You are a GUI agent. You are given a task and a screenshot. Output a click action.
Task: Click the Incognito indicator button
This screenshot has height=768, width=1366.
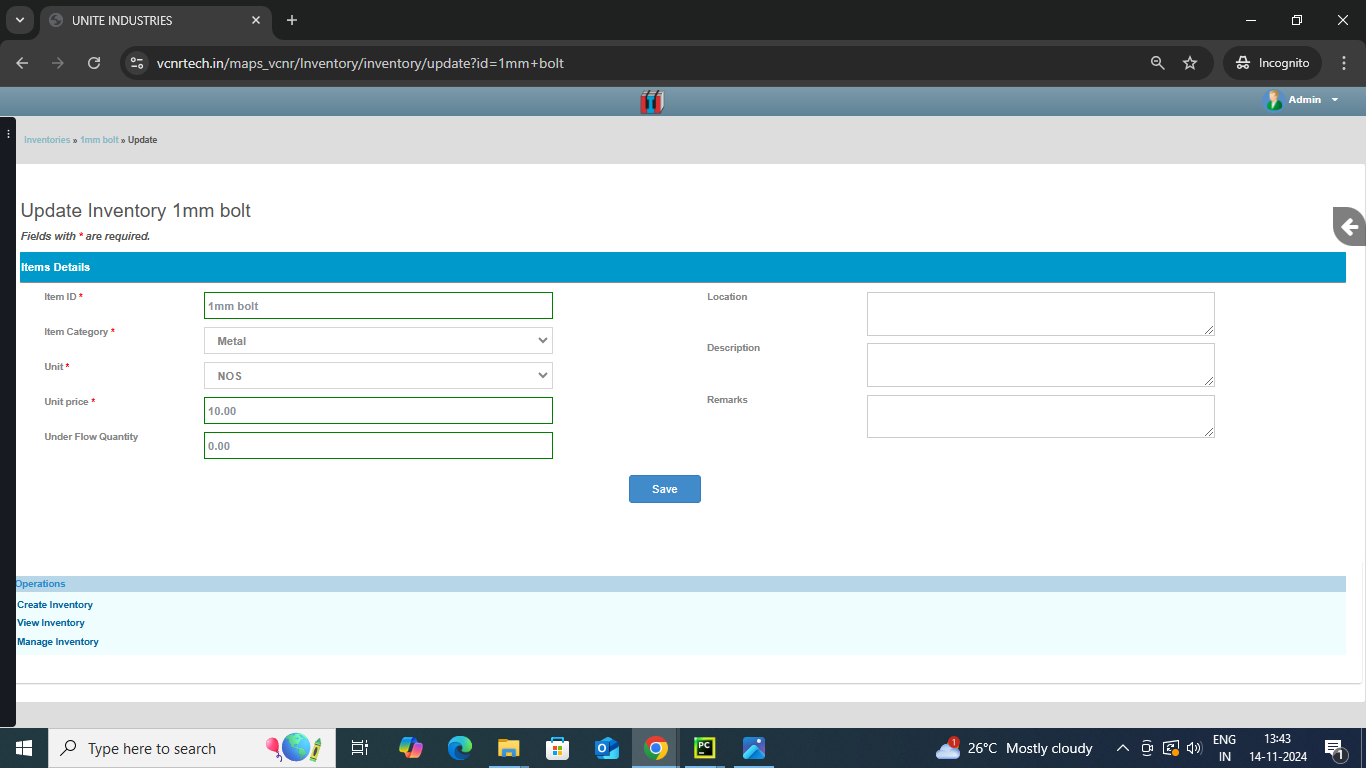pos(1272,63)
